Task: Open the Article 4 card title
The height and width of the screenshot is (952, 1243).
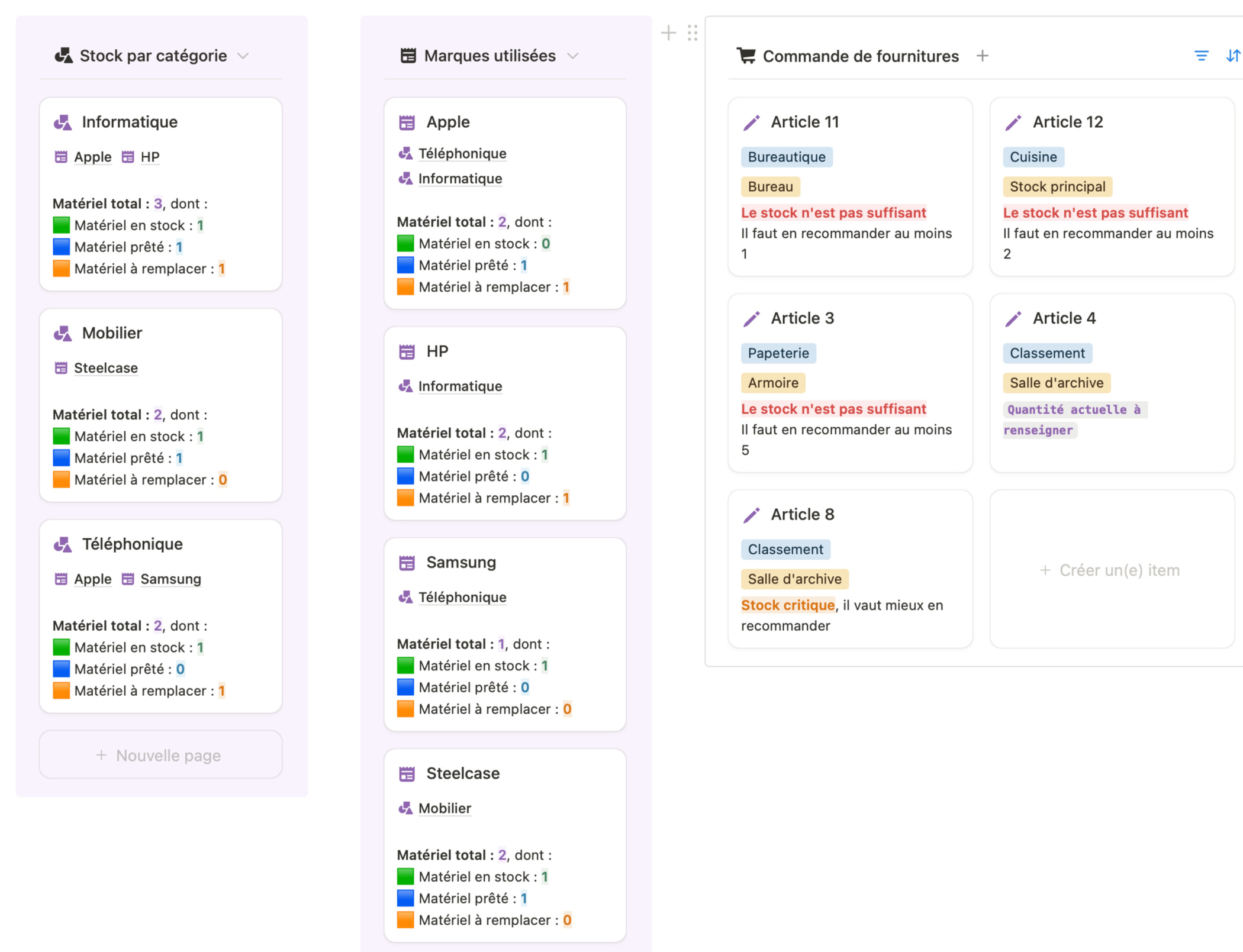Action: [1064, 318]
